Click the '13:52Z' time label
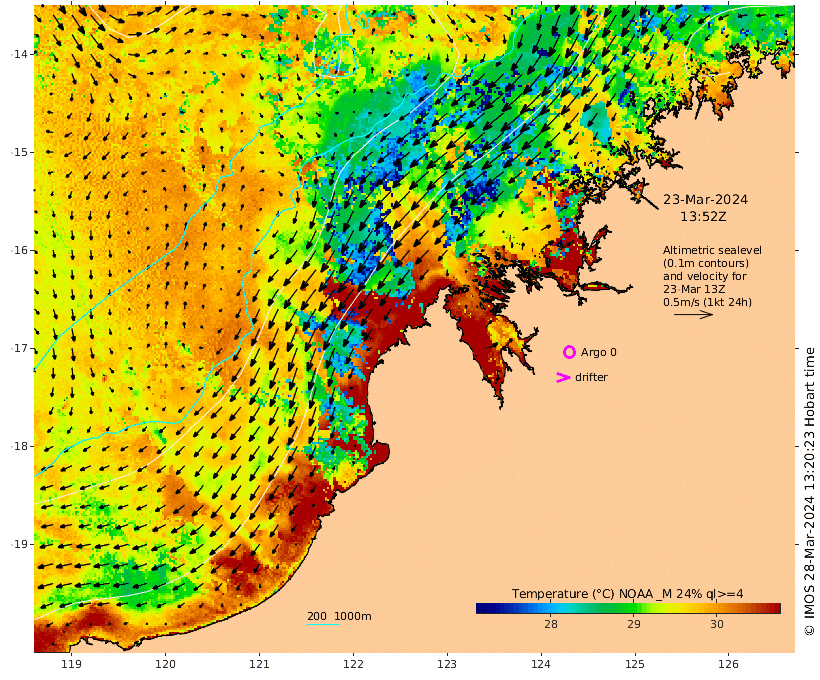This screenshot has height=680, width=820. [x=703, y=216]
